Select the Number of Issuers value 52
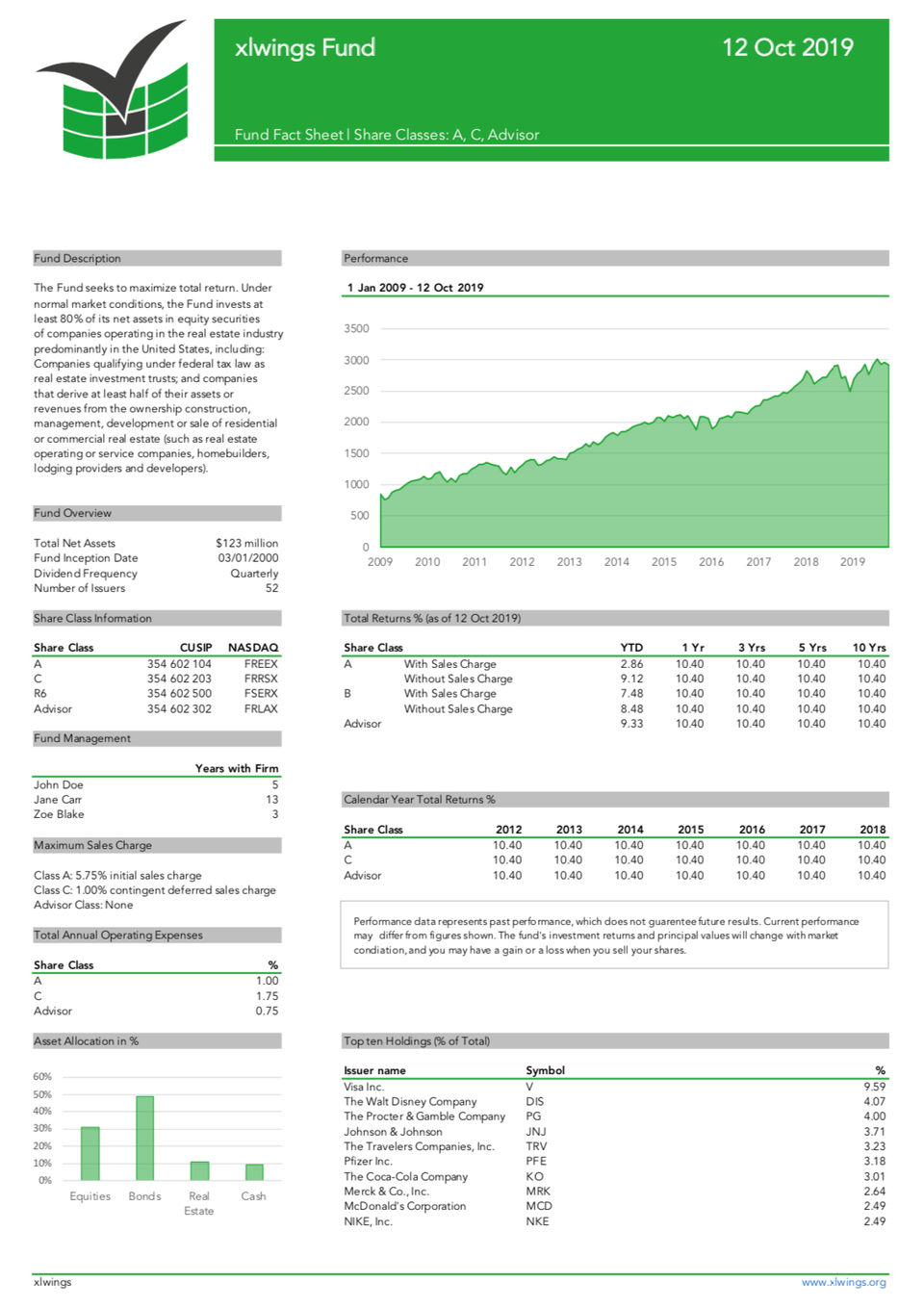Image resolution: width=924 pixels, height=1308 pixels. pyautogui.click(x=271, y=588)
